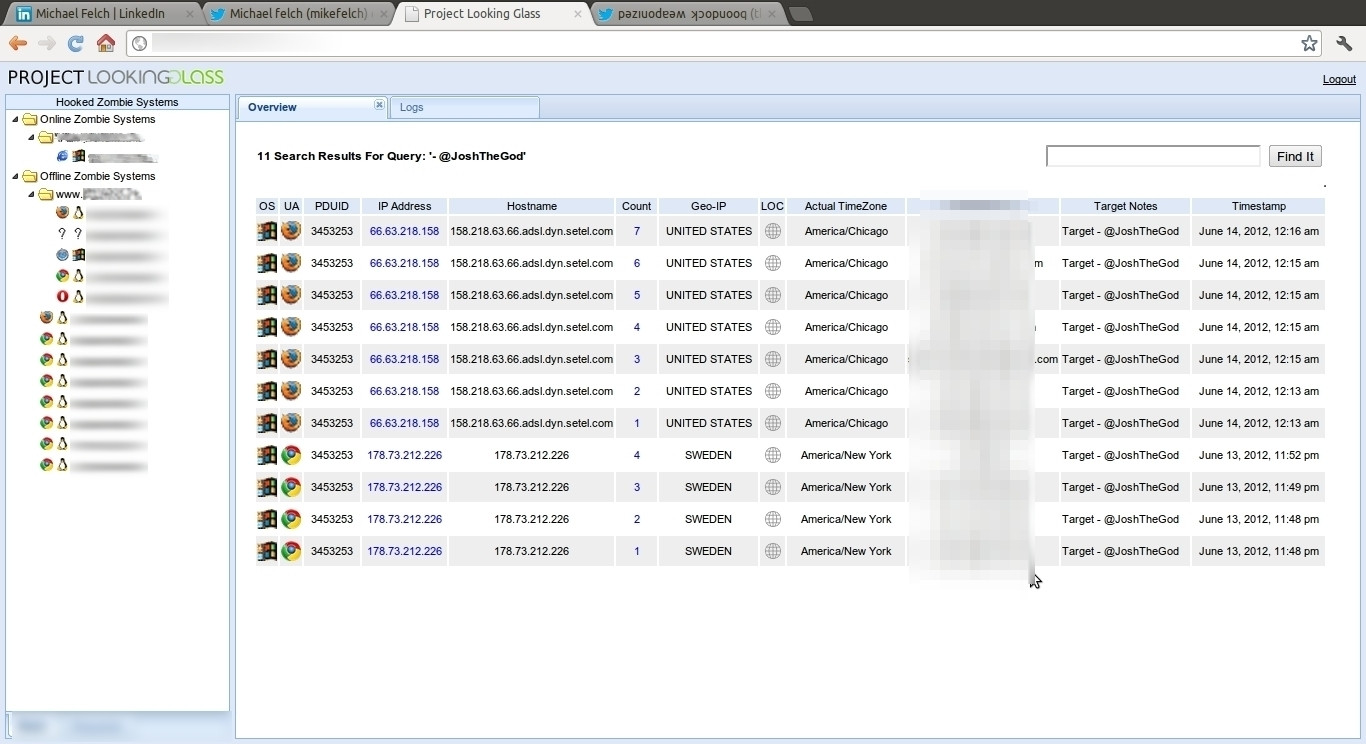Click the search query input field
The image size is (1366, 744).
point(1152,156)
